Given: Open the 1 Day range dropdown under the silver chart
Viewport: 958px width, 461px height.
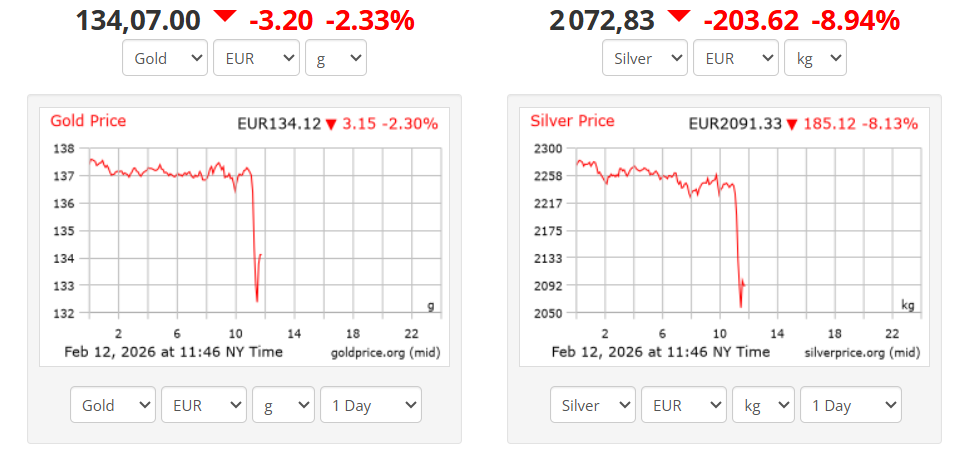Looking at the screenshot, I should [850, 405].
